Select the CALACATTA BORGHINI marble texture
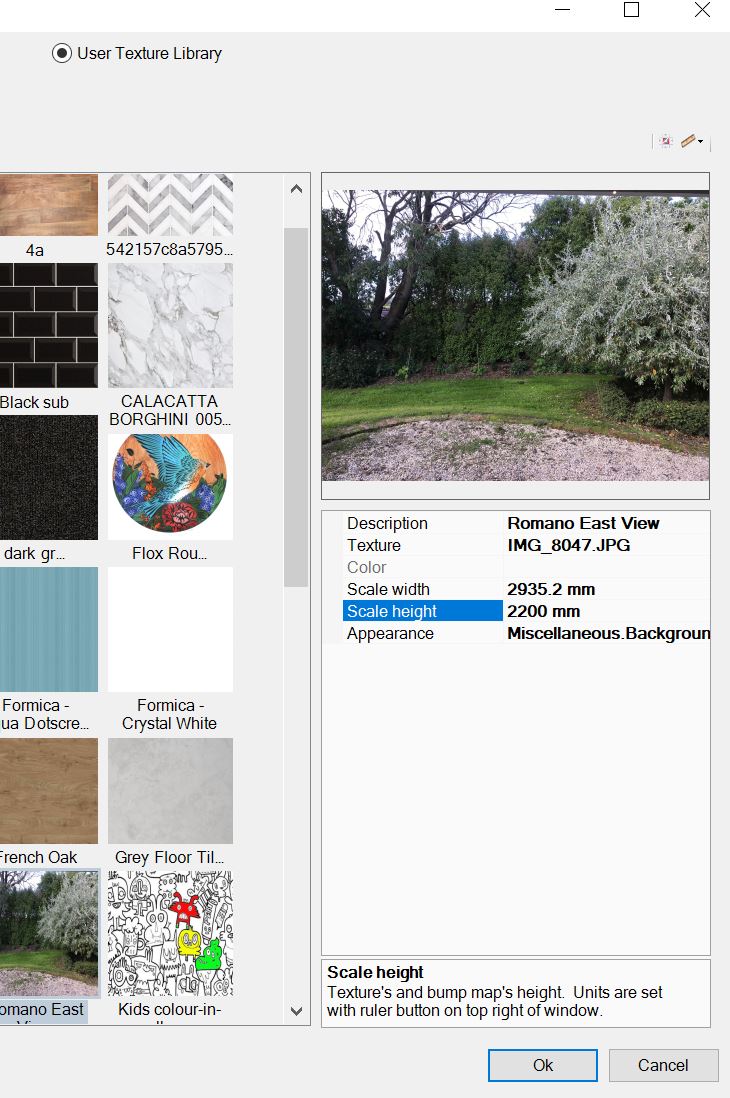The image size is (730, 1098). coord(170,325)
